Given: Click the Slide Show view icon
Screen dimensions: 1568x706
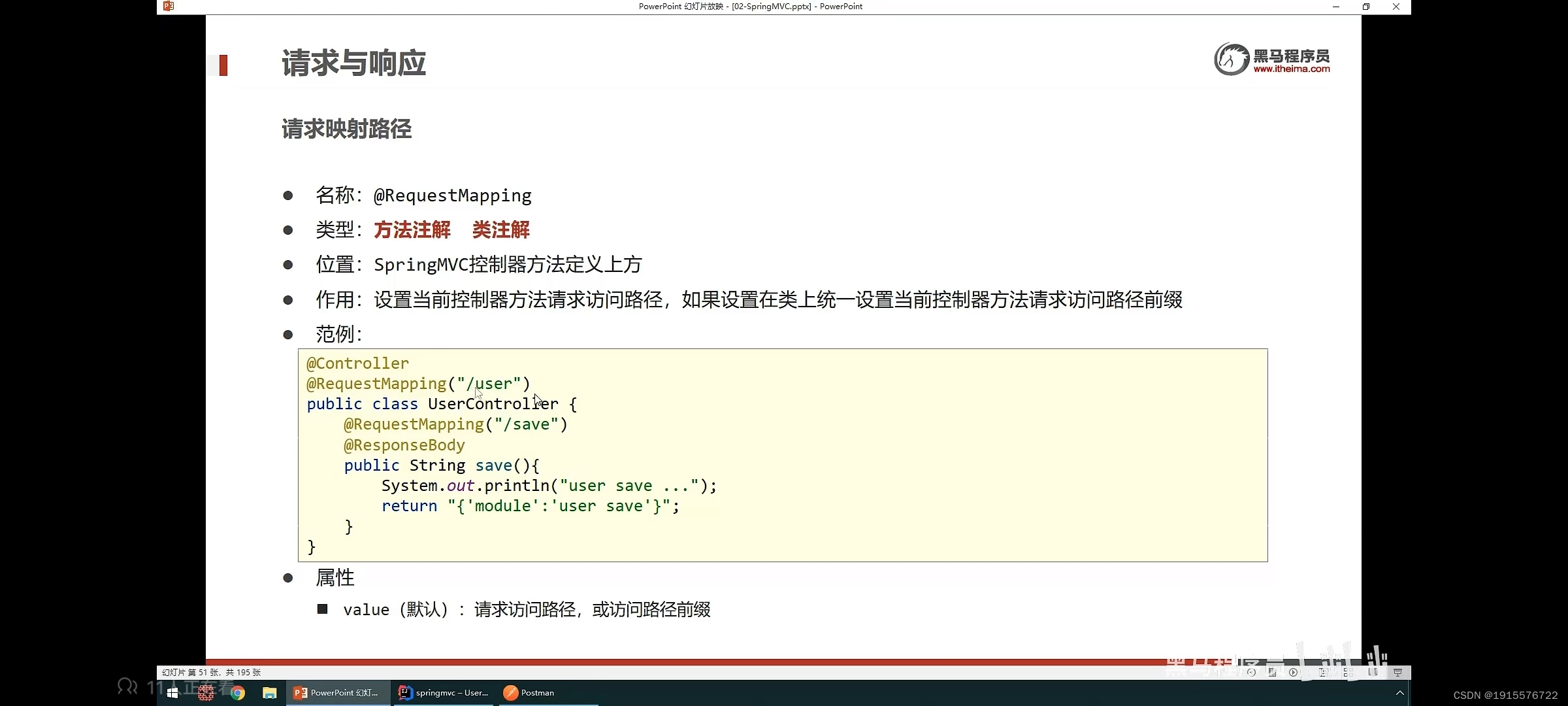Looking at the screenshot, I should tap(1397, 672).
